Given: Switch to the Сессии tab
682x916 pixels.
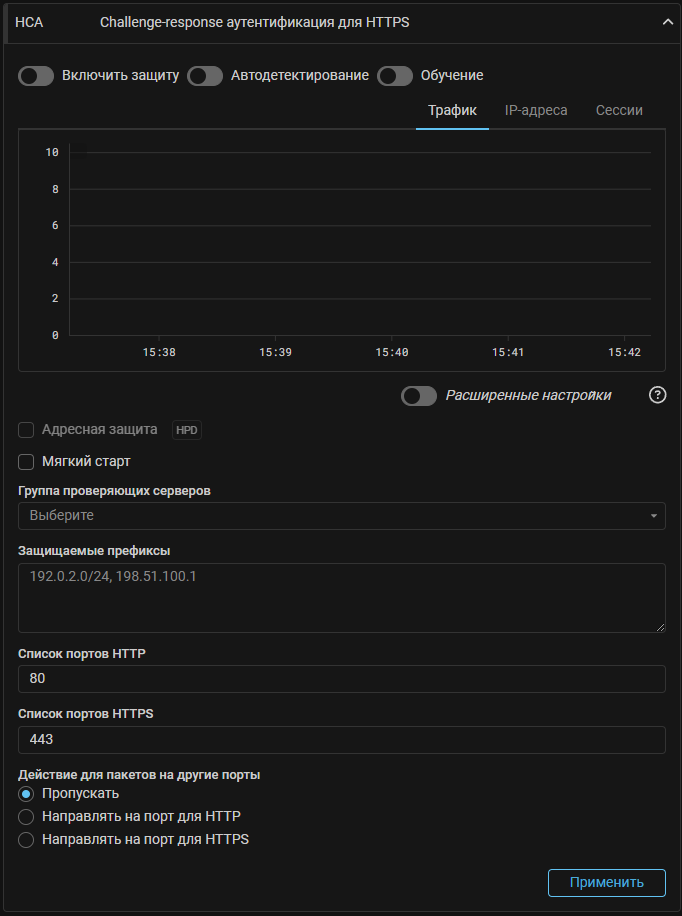Looking at the screenshot, I should click(x=619, y=110).
